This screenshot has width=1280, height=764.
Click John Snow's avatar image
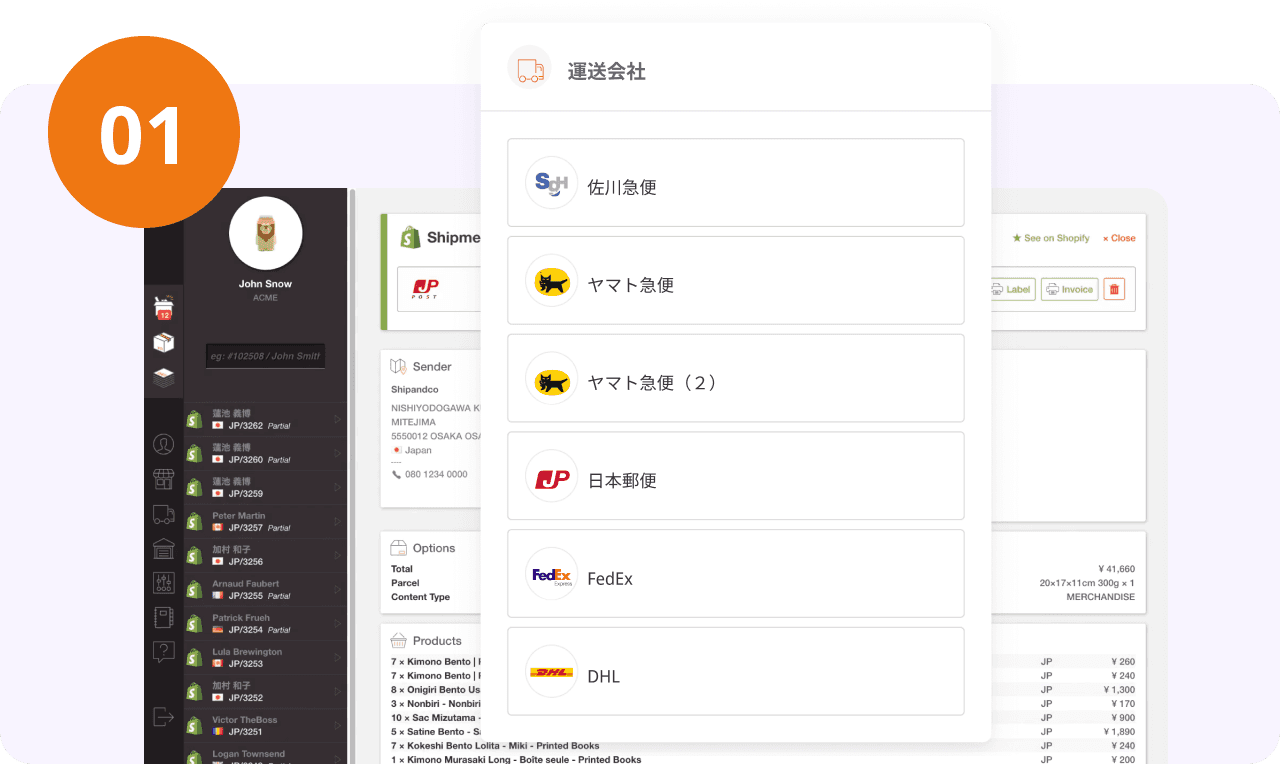(x=266, y=233)
